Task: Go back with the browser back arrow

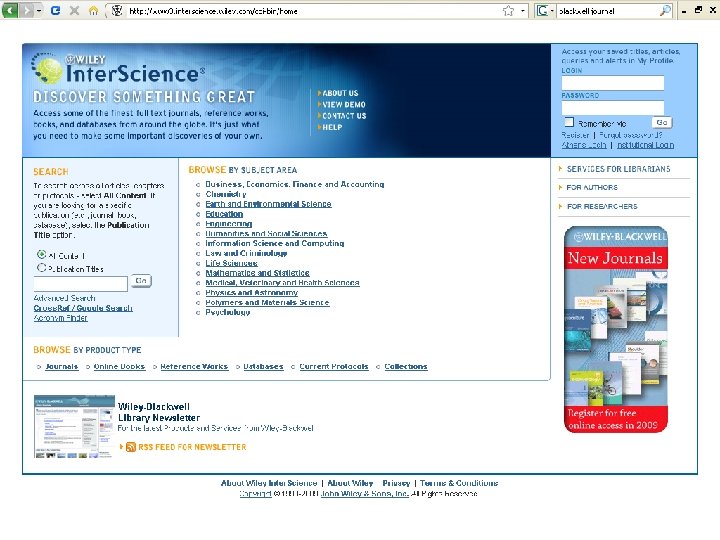Action: [x=9, y=10]
